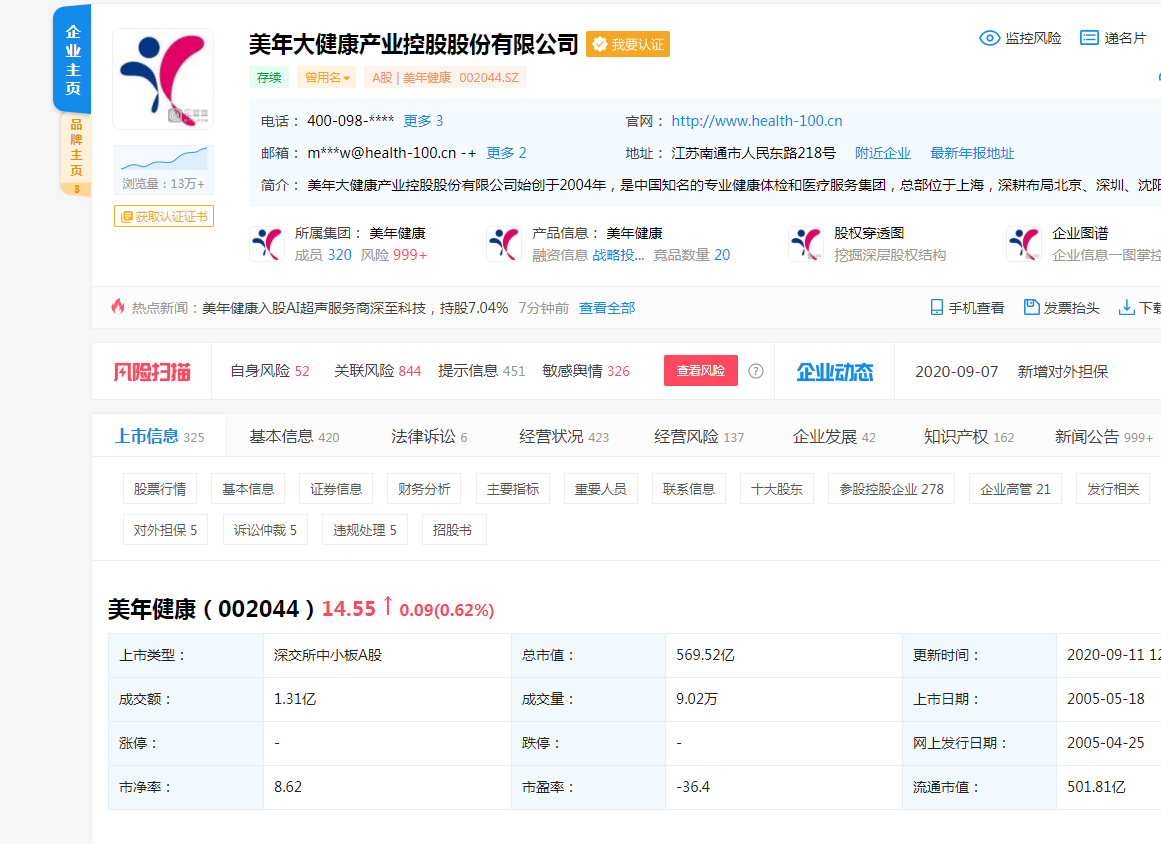
Task: Click 更多 3 next to phone
Action: [x=423, y=121]
